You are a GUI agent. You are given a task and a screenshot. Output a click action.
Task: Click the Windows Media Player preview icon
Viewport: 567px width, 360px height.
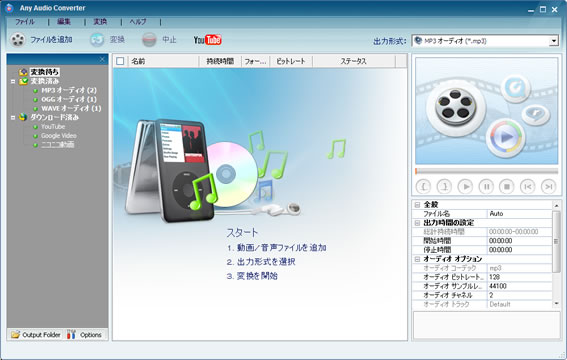click(x=506, y=137)
